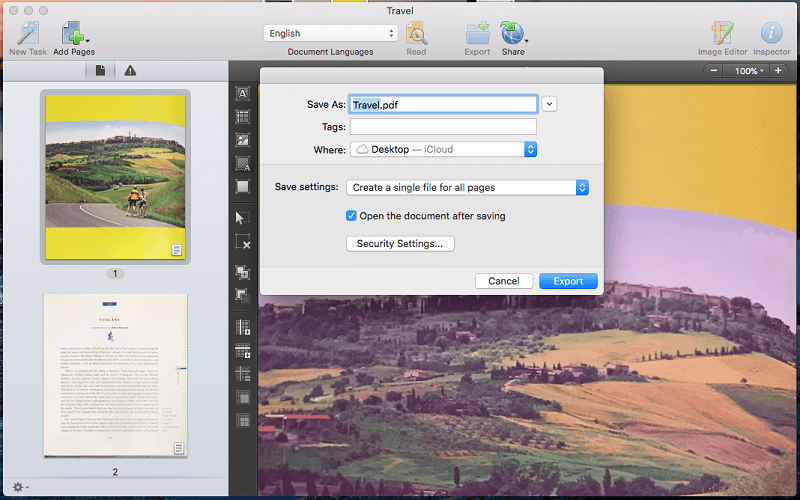Click the Read document icon
The width and height of the screenshot is (800, 500).
(416, 34)
